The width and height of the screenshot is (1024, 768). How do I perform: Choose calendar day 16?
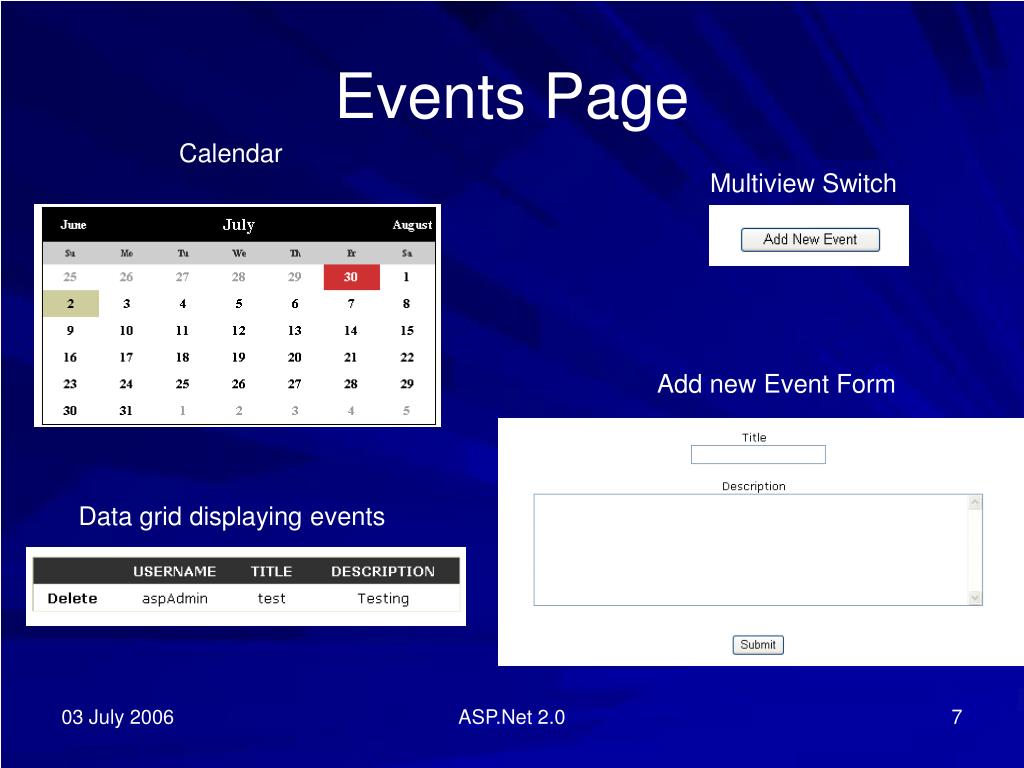click(x=70, y=357)
